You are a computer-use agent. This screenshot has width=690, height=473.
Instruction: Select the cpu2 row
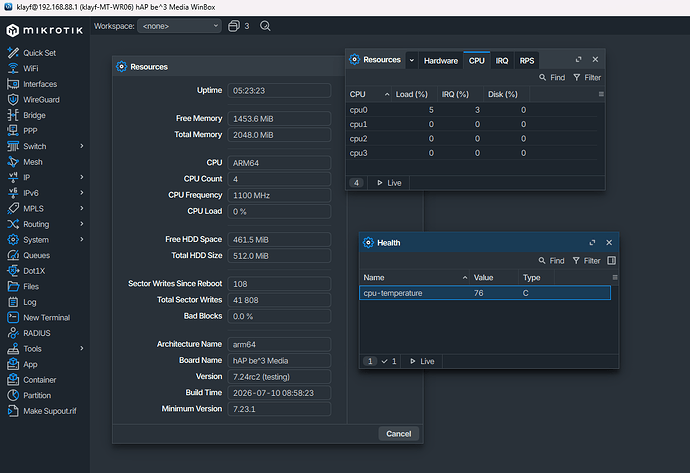point(472,139)
